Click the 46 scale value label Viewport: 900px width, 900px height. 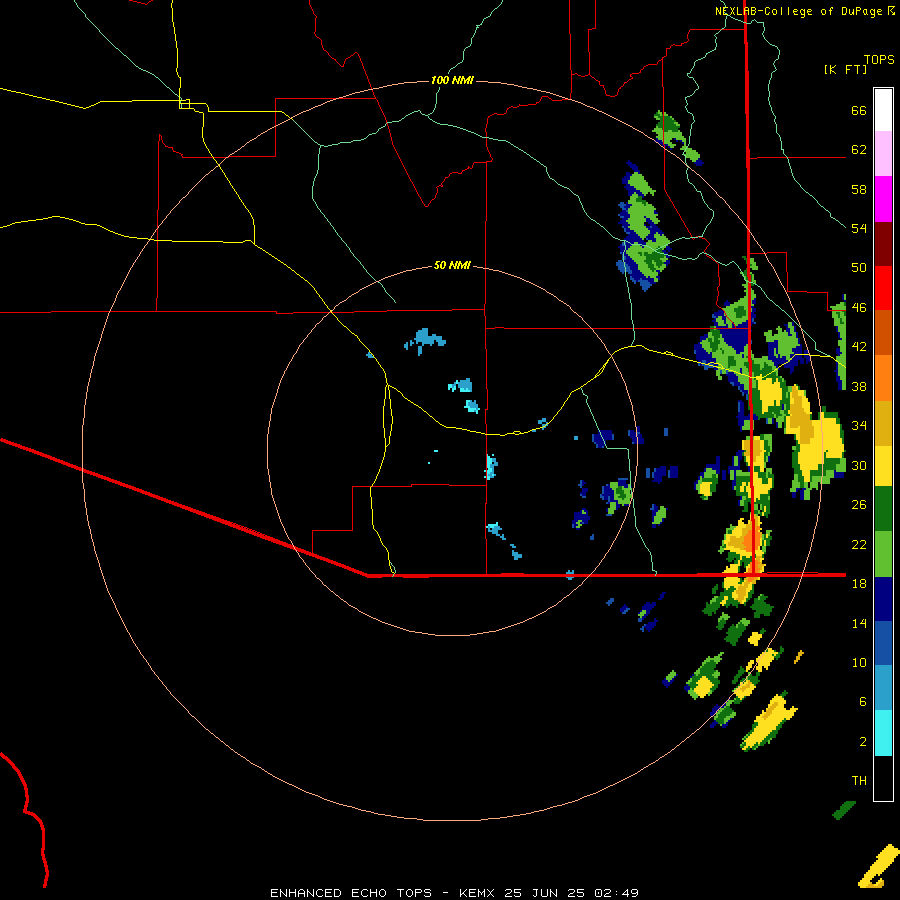click(859, 307)
